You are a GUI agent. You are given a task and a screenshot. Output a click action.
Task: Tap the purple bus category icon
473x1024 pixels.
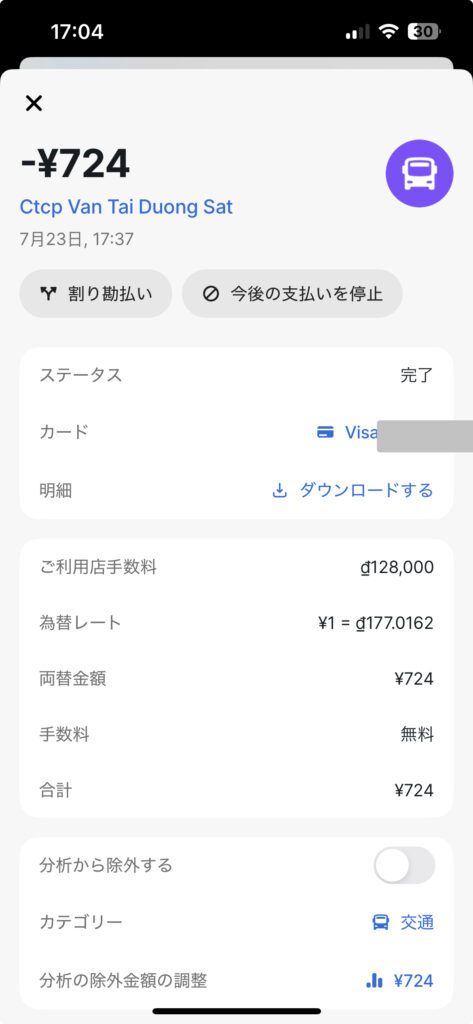419,173
